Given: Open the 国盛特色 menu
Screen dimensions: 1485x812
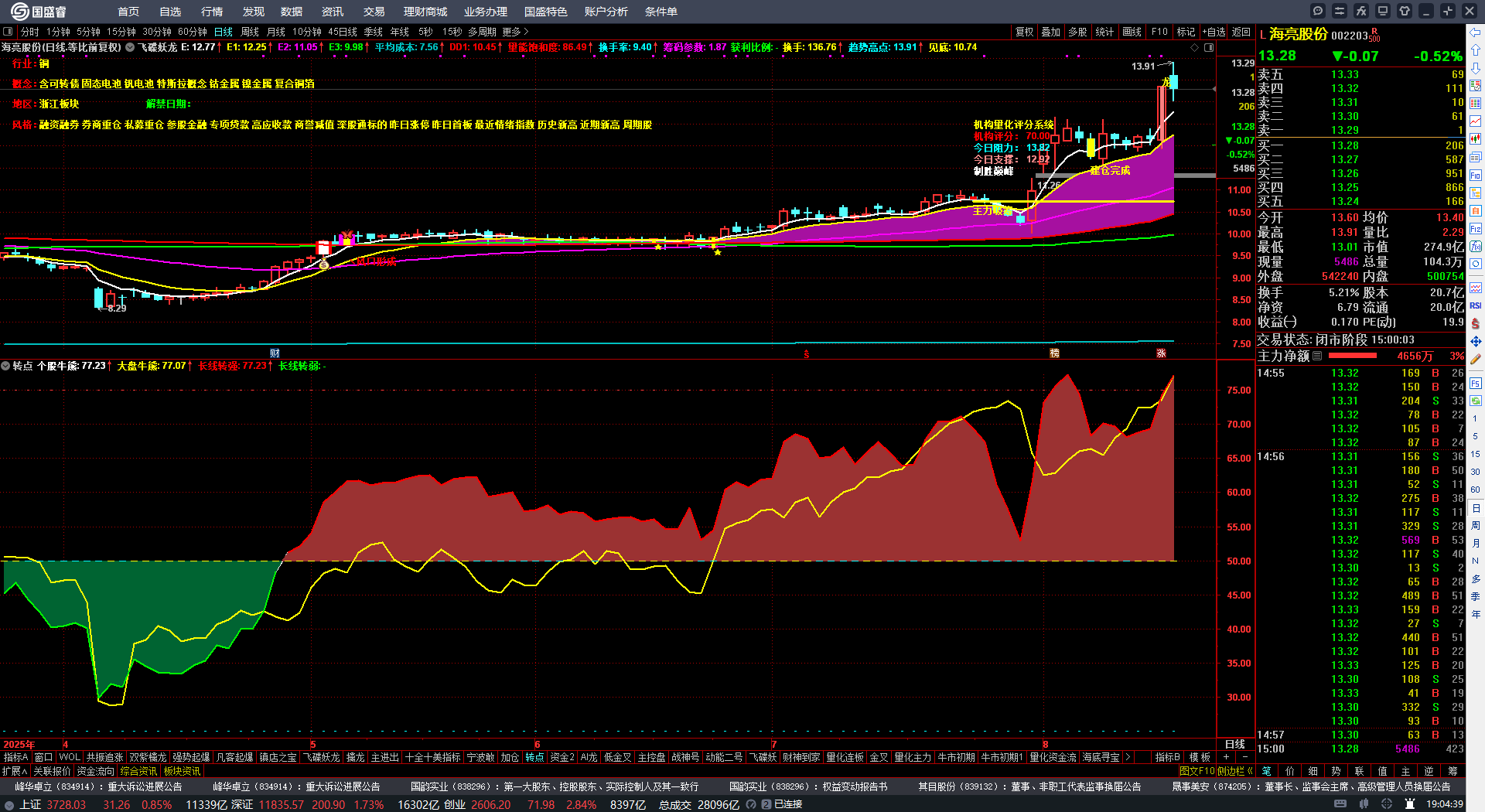Looking at the screenshot, I should pos(546,12).
